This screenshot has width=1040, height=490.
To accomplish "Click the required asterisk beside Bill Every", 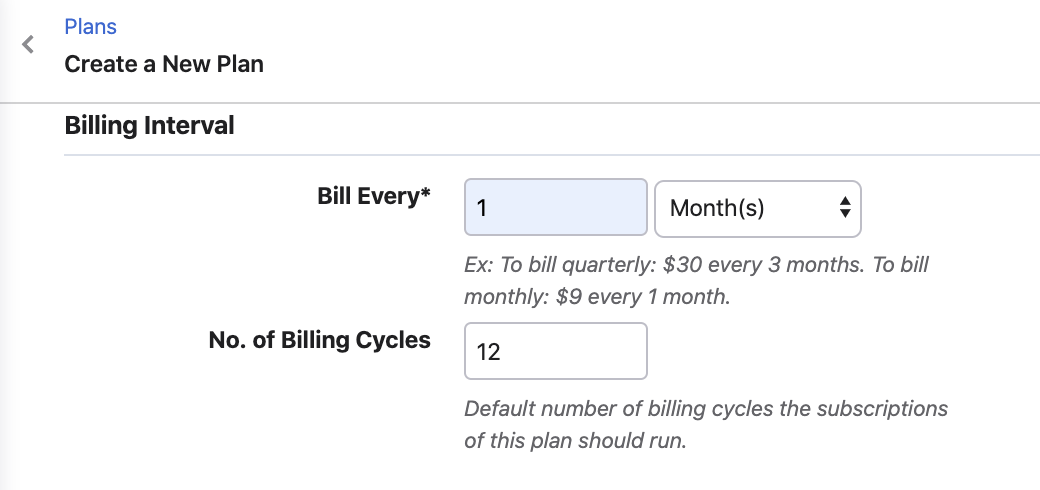I will click(x=426, y=194).
